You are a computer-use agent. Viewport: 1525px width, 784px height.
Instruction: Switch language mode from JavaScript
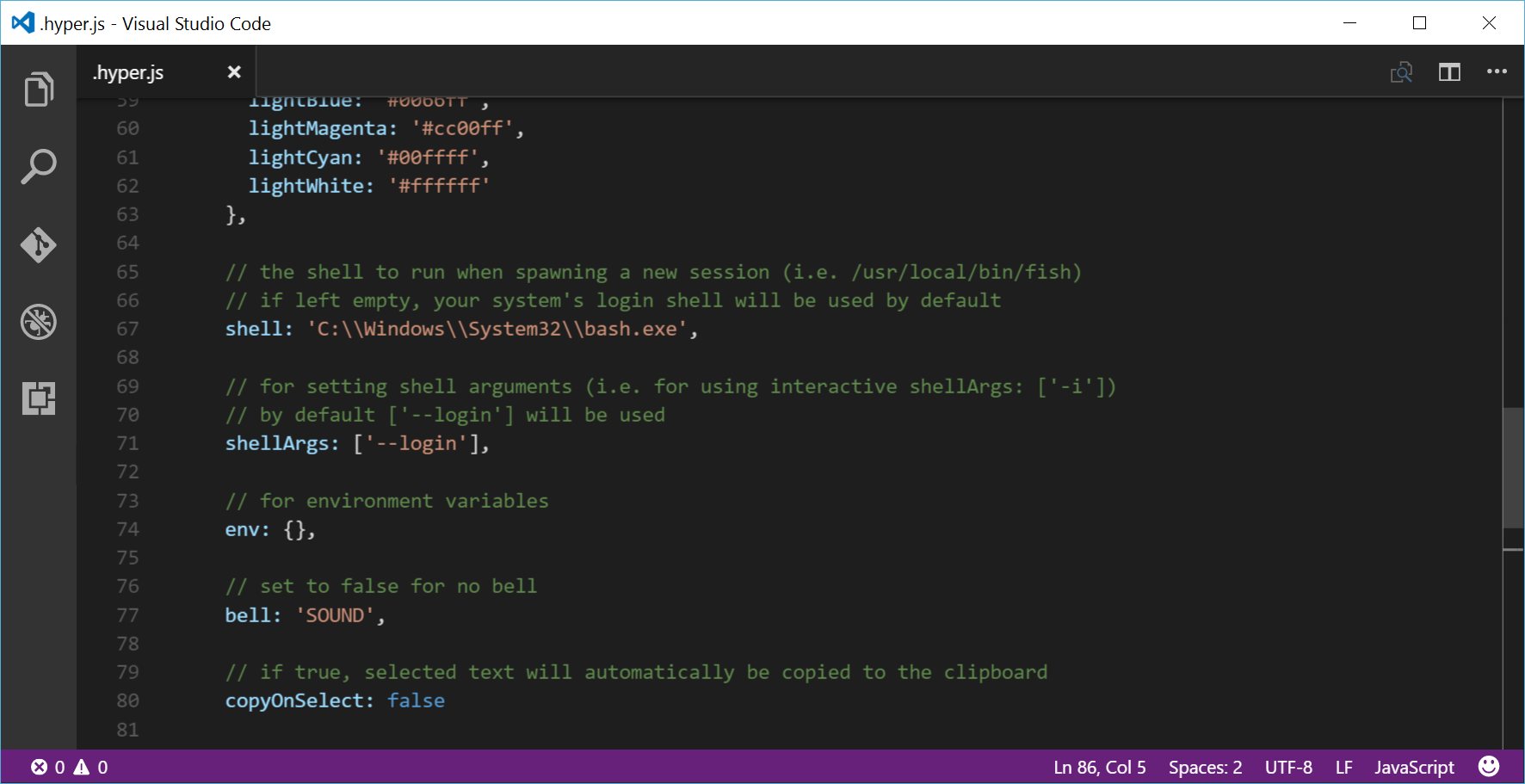tap(1414, 766)
